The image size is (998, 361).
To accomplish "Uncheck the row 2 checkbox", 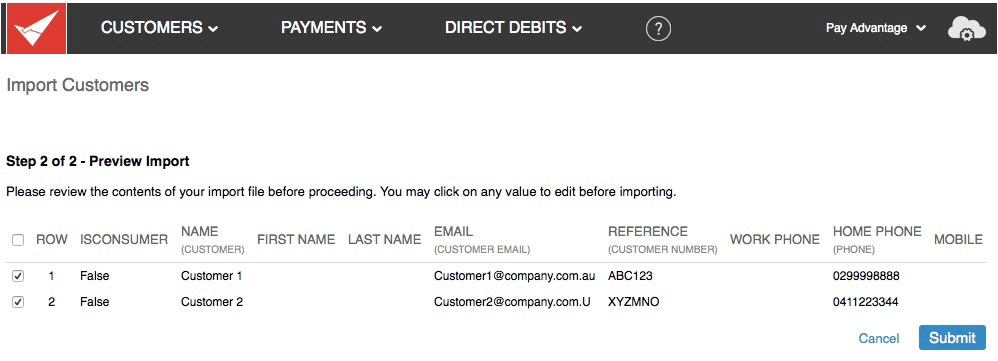I will click(18, 302).
